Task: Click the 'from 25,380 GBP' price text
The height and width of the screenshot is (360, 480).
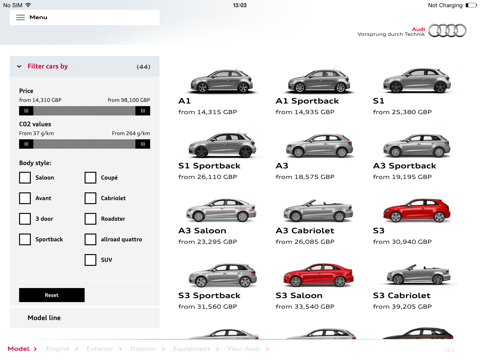Action: pos(402,112)
